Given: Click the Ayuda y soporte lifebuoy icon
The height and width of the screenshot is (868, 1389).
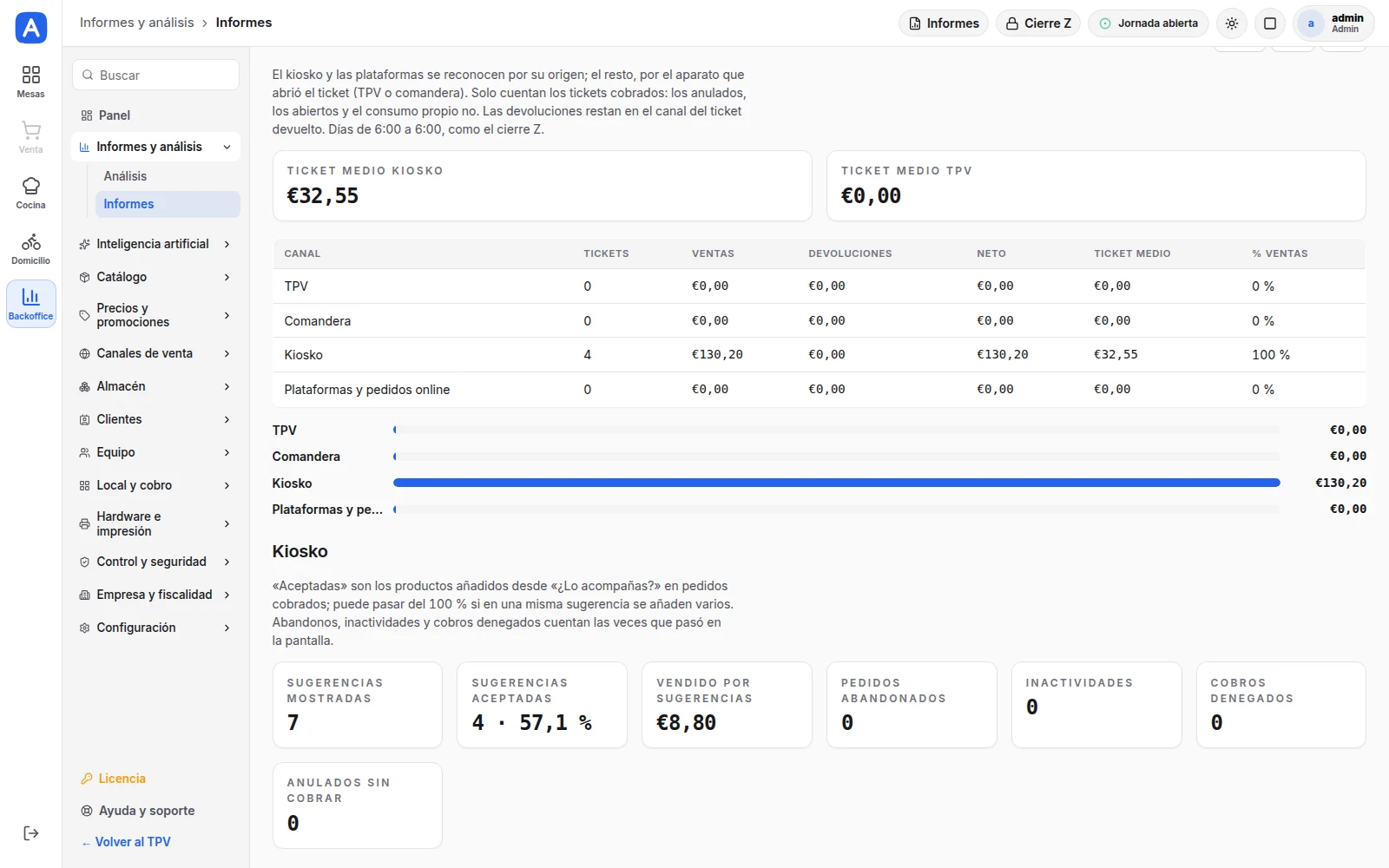Looking at the screenshot, I should click(x=86, y=811).
